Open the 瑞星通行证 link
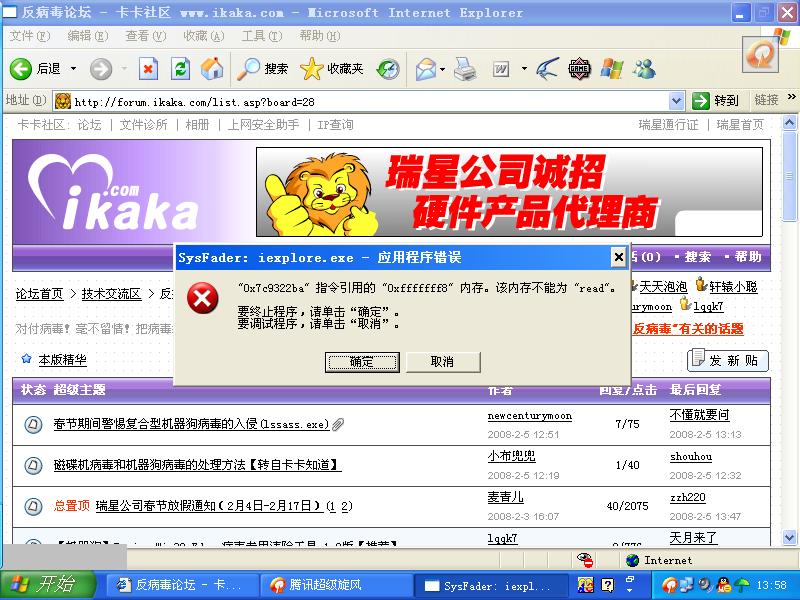The image size is (800, 600). point(668,124)
